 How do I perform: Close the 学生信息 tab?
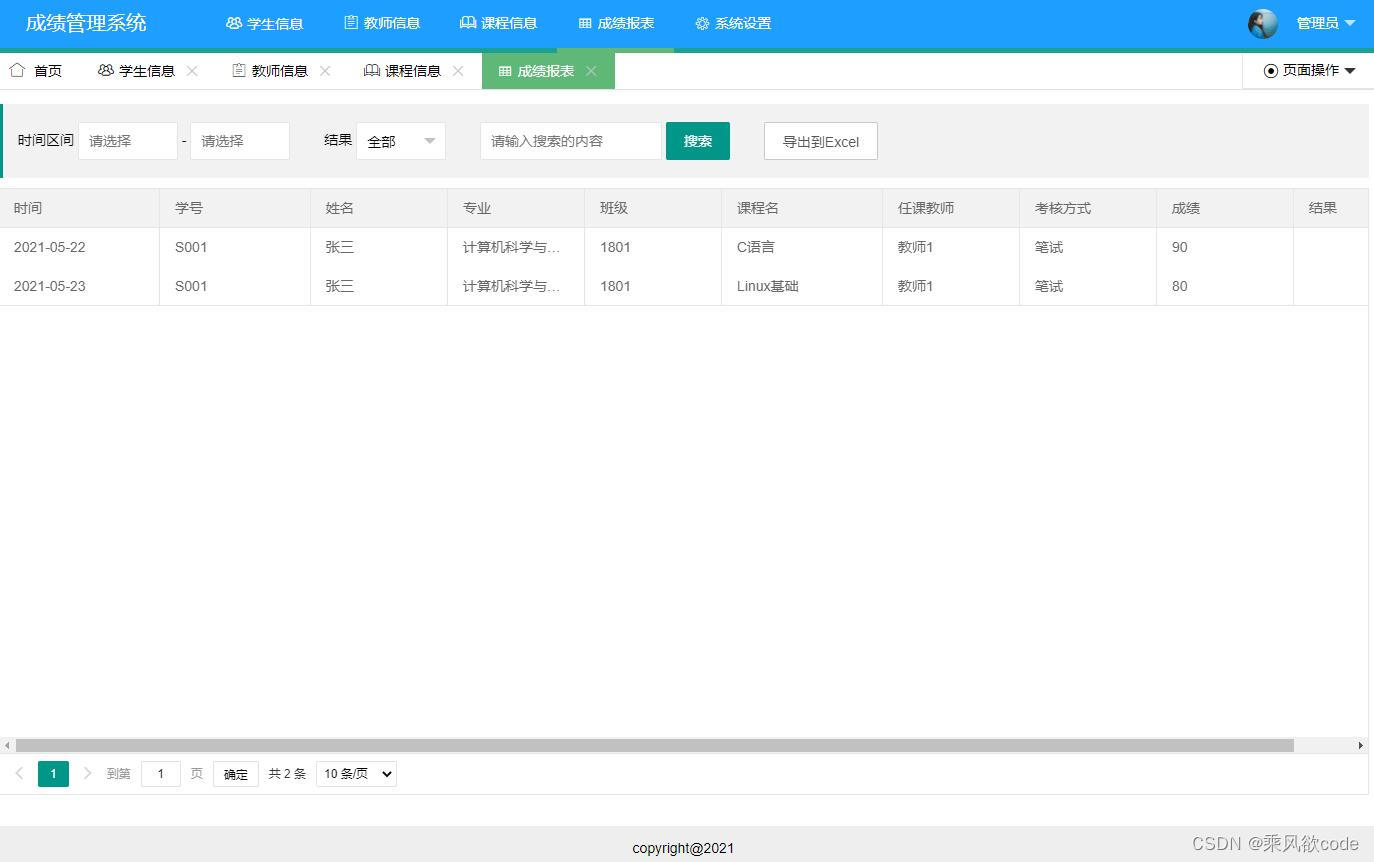click(x=190, y=70)
